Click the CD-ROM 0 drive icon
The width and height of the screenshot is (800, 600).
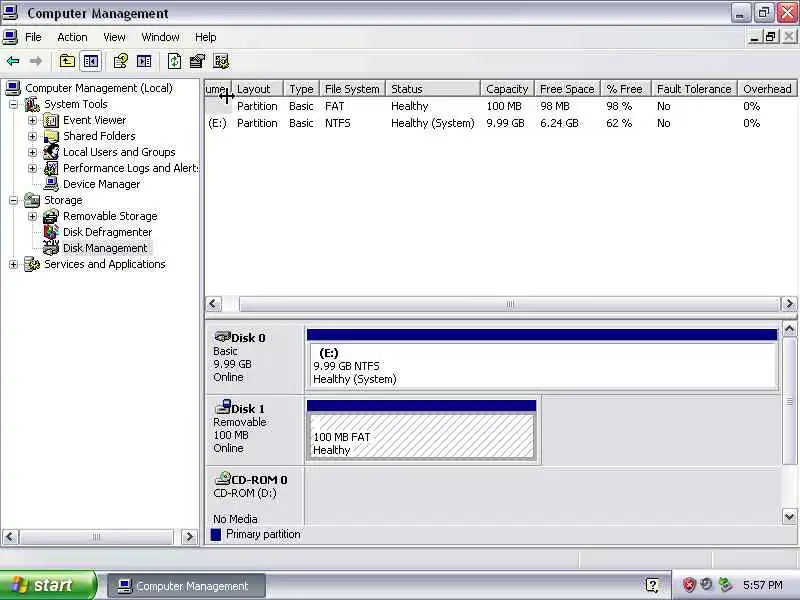tap(223, 478)
